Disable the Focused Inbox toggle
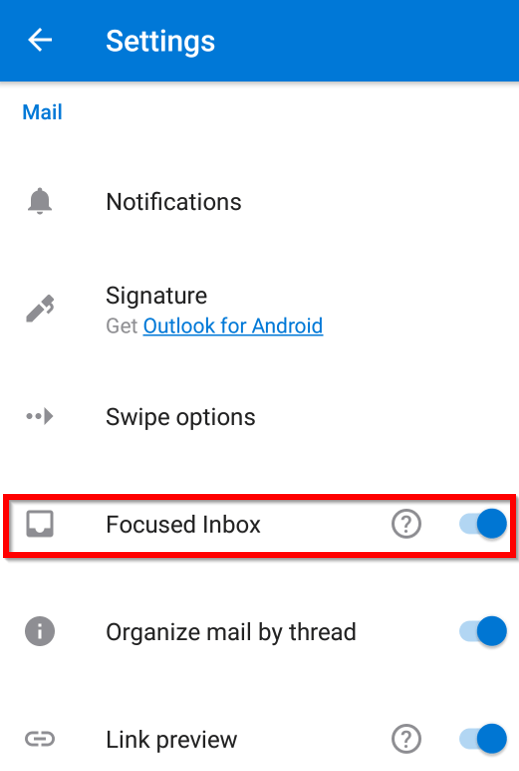Viewport: 519px width, 771px height. click(x=483, y=524)
